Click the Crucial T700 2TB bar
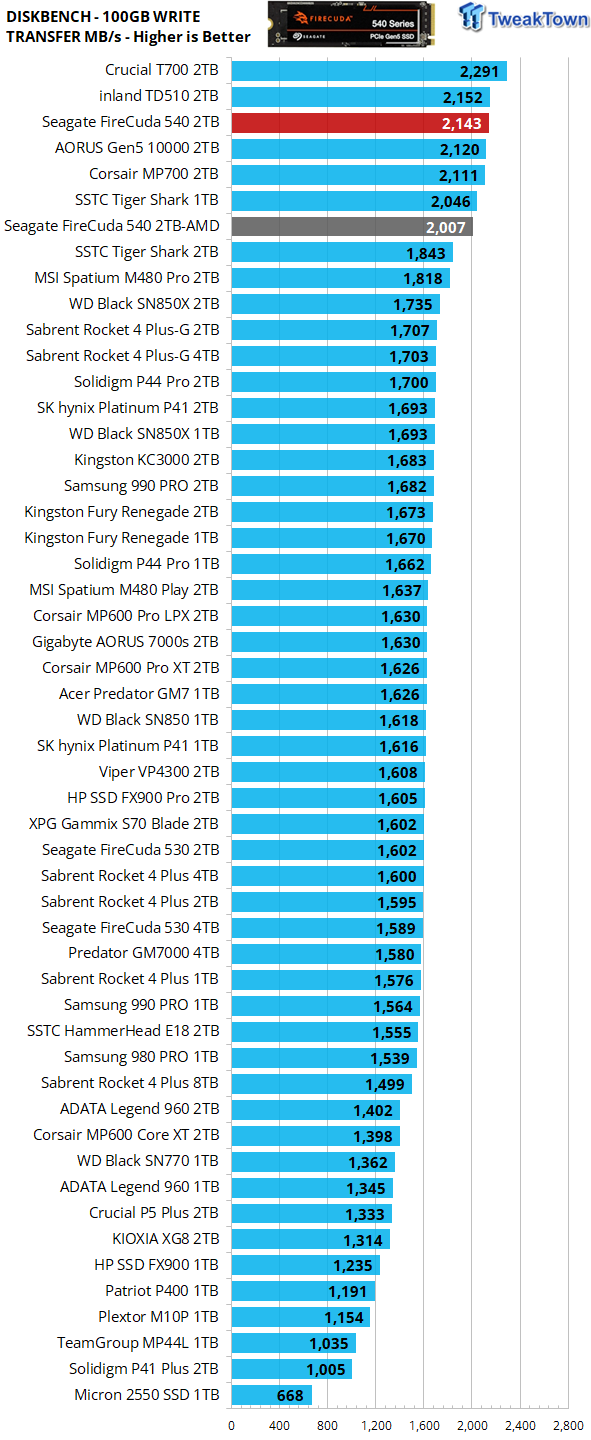The width and height of the screenshot is (591, 1440). (x=369, y=71)
